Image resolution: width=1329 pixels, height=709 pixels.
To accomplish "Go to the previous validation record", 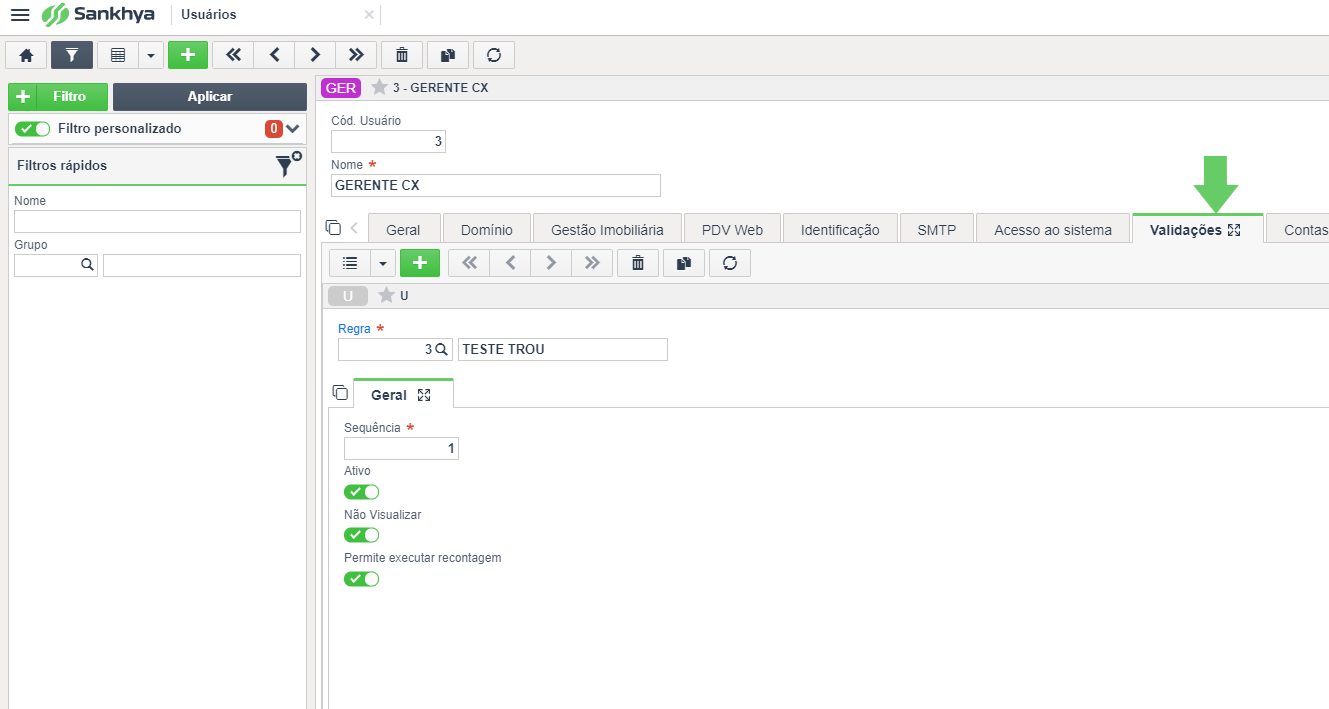I will point(510,263).
